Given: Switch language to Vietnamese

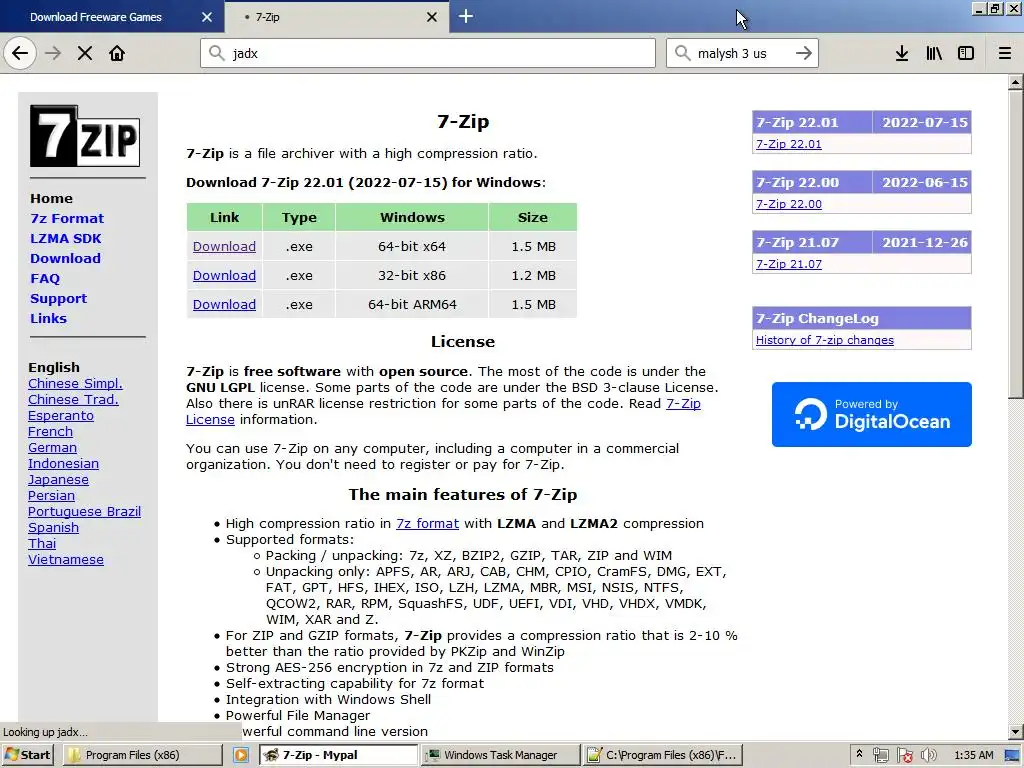Looking at the screenshot, I should click(x=65, y=559).
